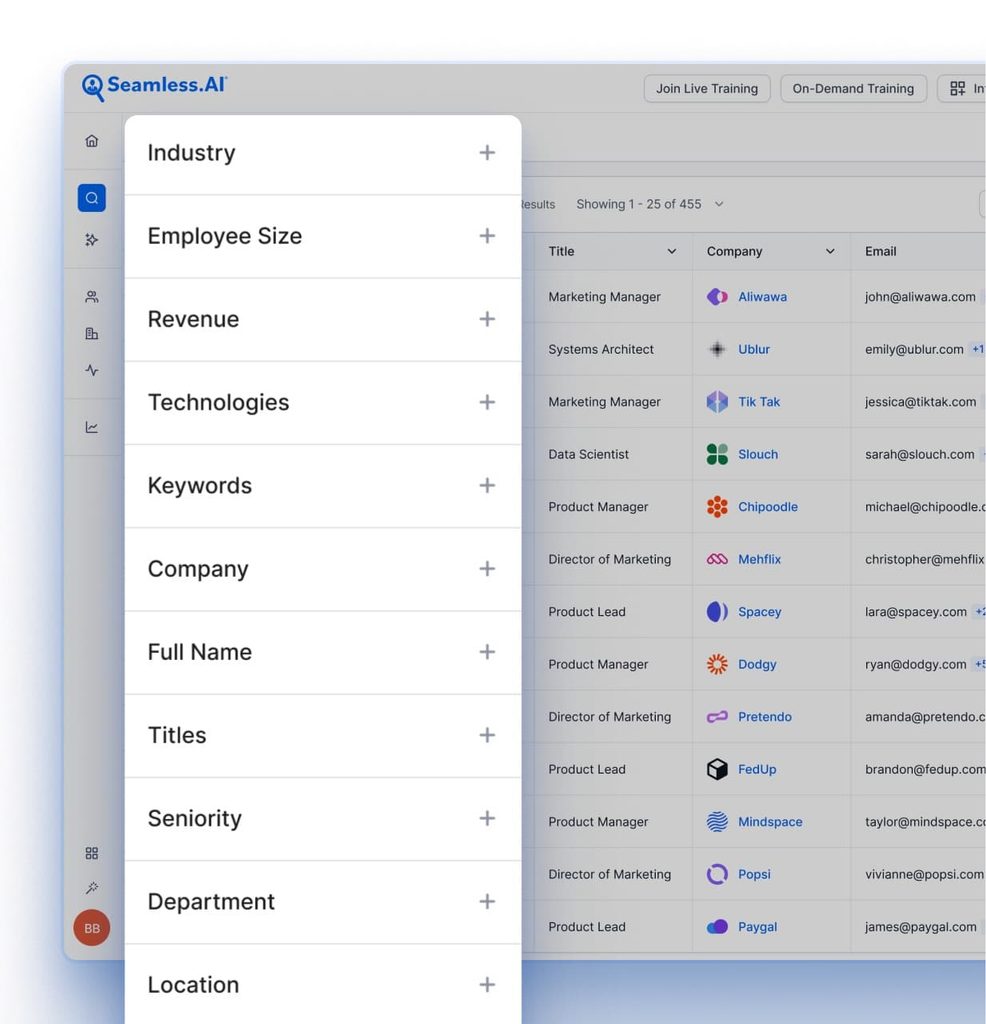The height and width of the screenshot is (1024, 986).
Task: Open the Pretendo company link
Action: pos(765,717)
